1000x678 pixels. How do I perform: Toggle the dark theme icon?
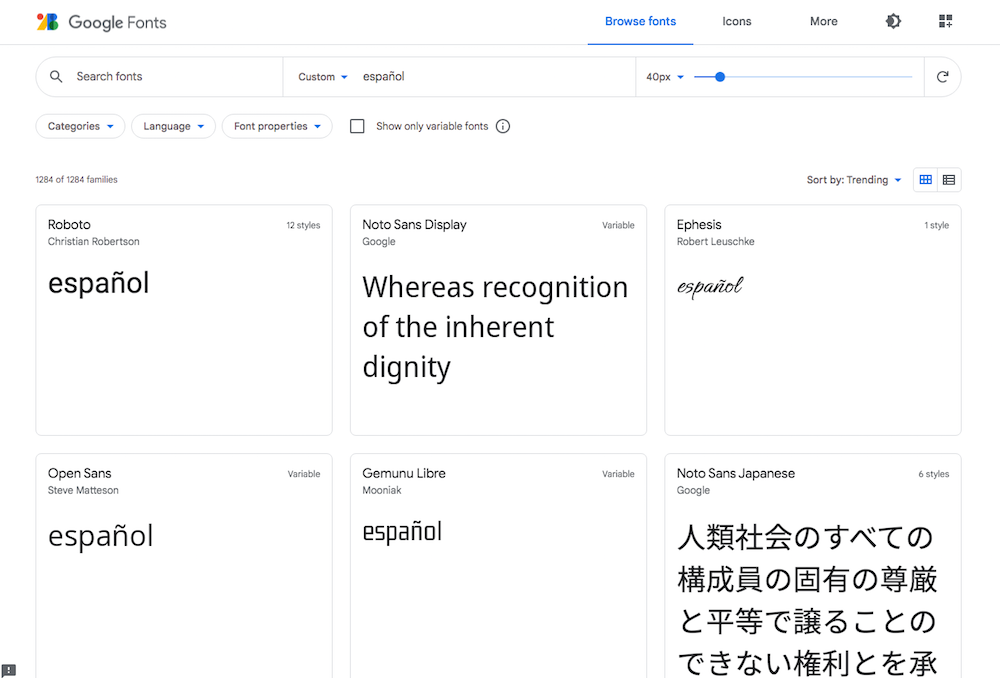893,21
